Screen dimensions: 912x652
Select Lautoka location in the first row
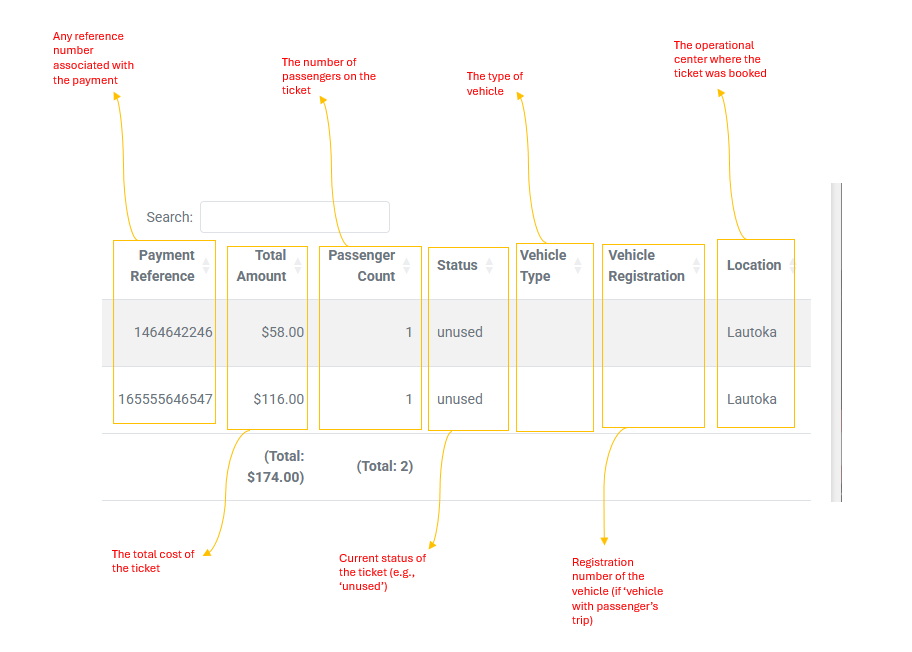752,332
